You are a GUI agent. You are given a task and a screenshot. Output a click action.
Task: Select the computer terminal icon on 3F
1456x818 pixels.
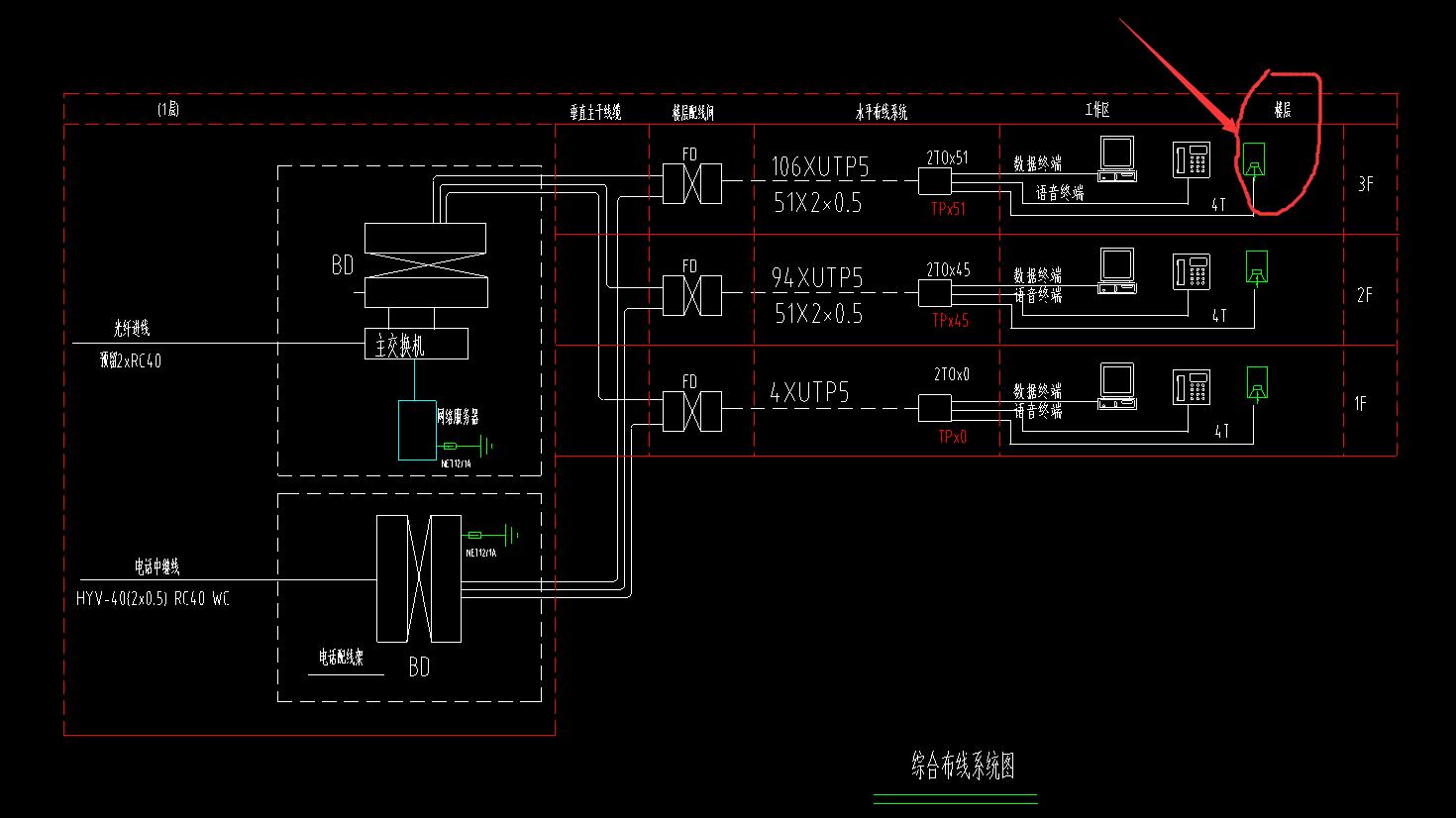point(1117,158)
